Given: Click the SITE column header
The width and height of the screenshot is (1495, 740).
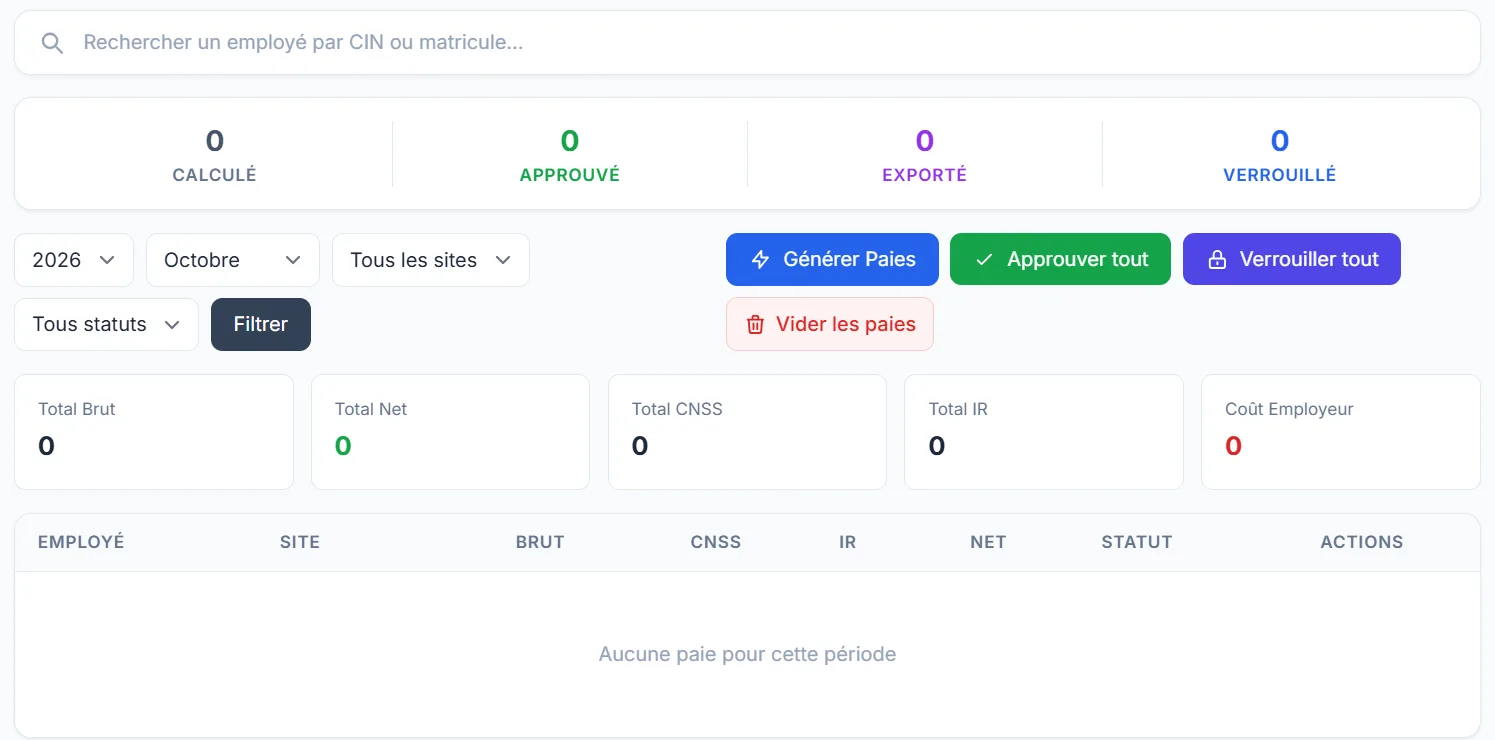Looking at the screenshot, I should (x=300, y=542).
